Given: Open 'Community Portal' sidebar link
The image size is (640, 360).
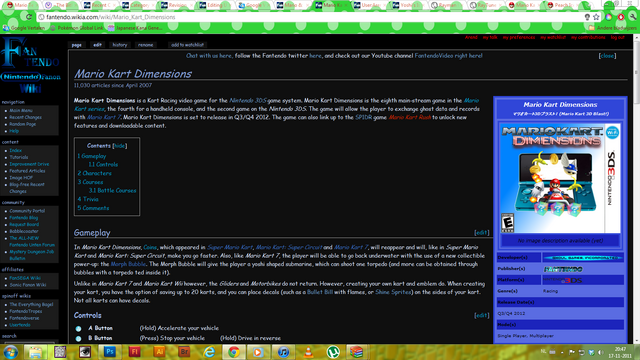Looking at the screenshot, I should (27, 211).
